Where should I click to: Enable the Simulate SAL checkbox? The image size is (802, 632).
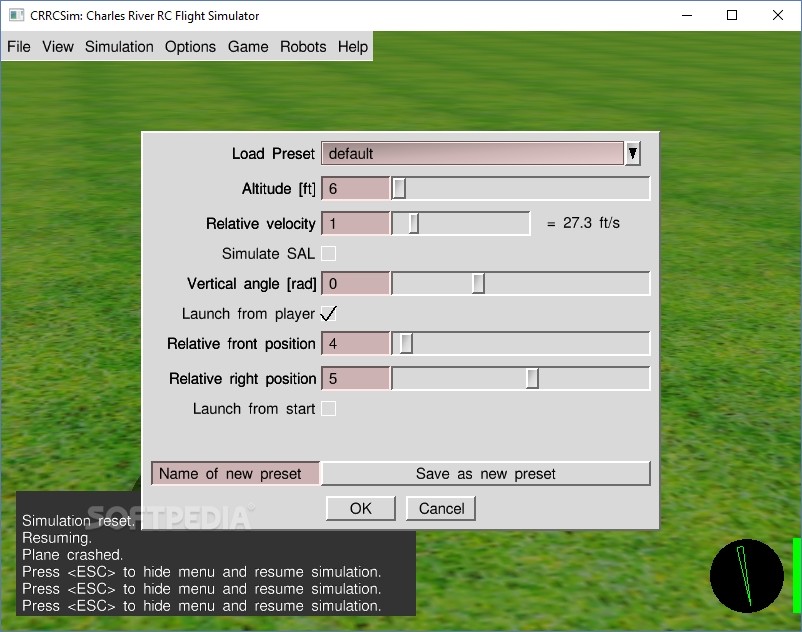[328, 254]
